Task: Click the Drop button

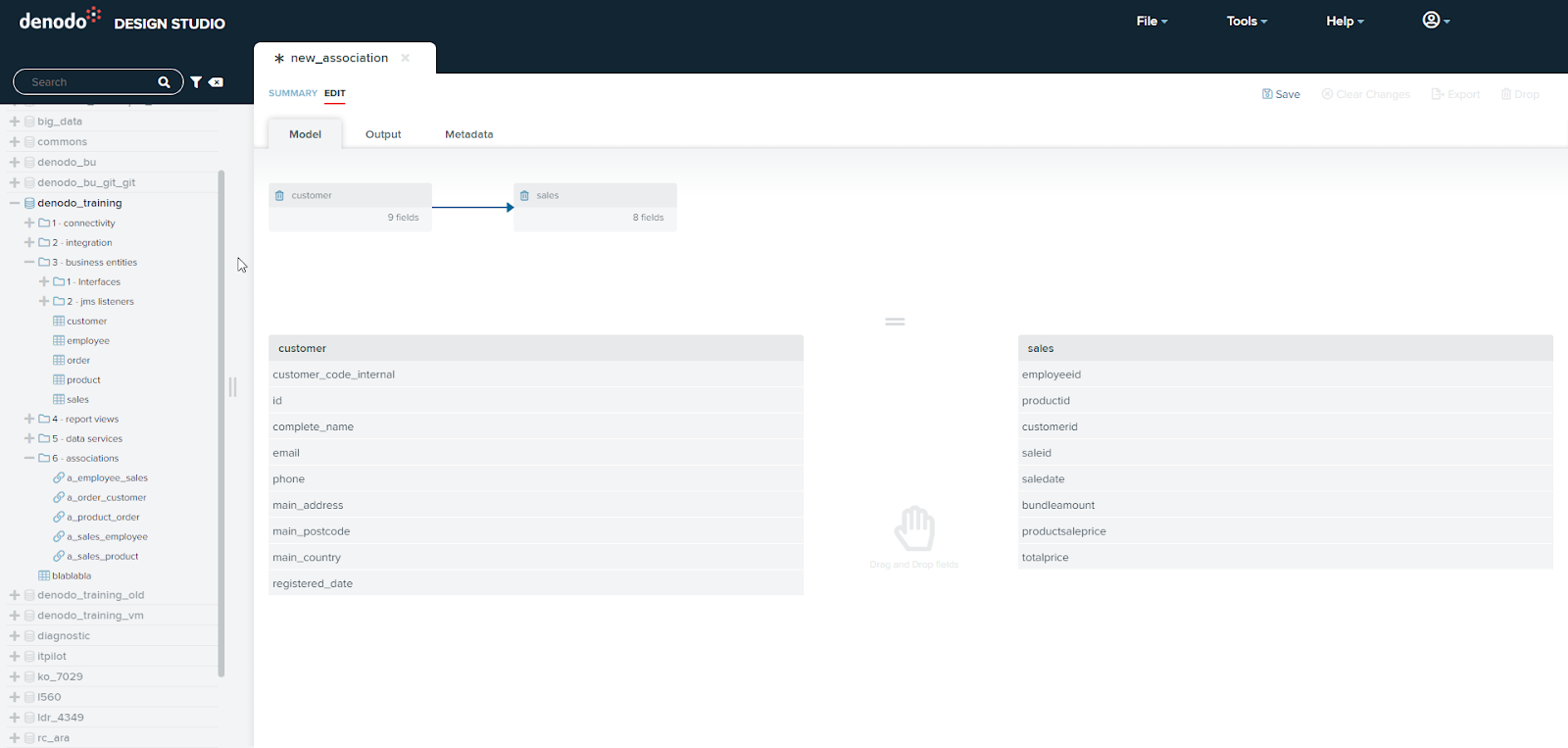Action: click(x=1520, y=94)
